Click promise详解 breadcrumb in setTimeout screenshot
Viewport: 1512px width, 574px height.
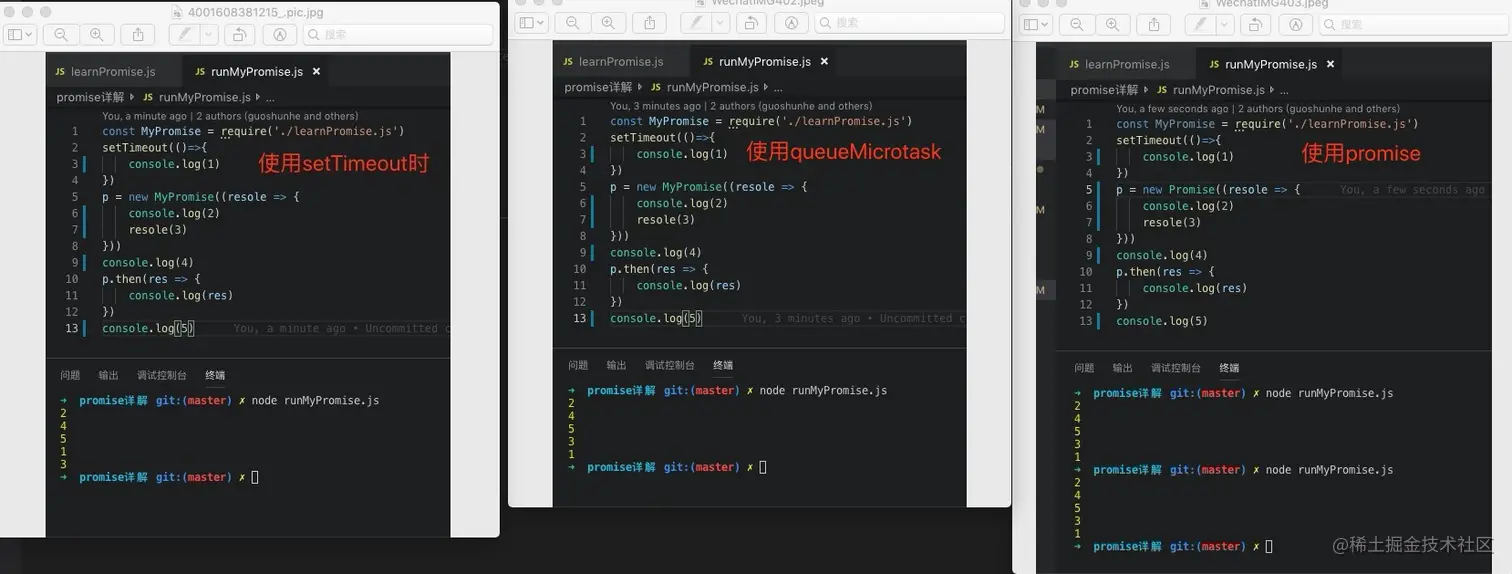(90, 97)
